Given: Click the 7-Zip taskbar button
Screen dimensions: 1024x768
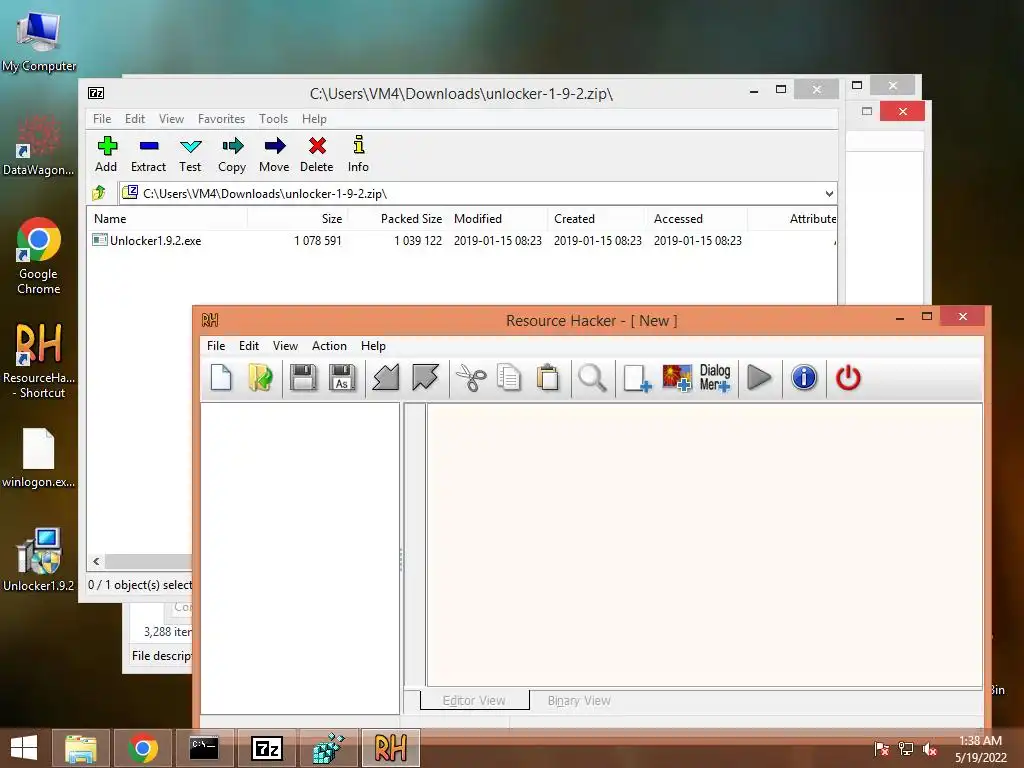Looking at the screenshot, I should click(x=266, y=748).
